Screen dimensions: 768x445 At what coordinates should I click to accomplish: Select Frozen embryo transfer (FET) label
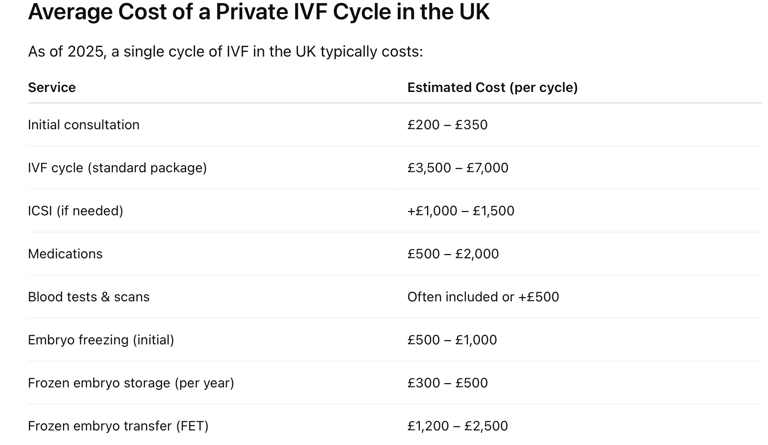tap(118, 426)
